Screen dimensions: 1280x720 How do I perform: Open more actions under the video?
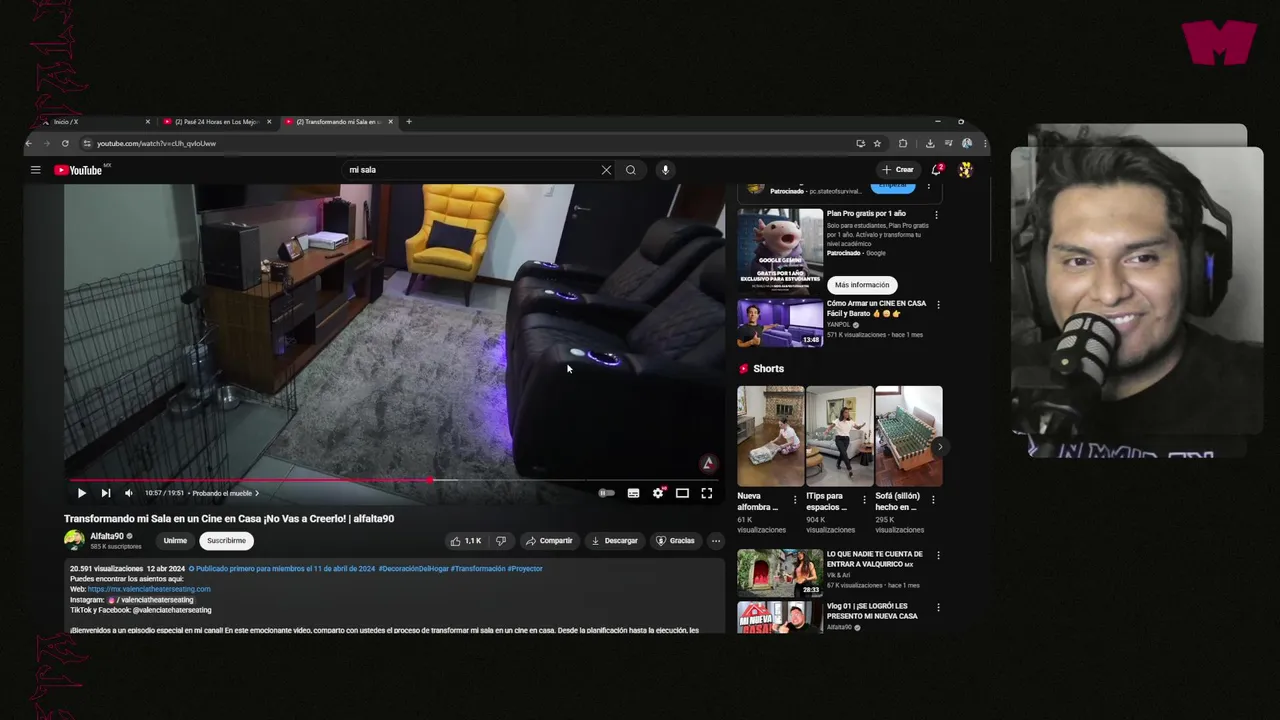coord(715,541)
